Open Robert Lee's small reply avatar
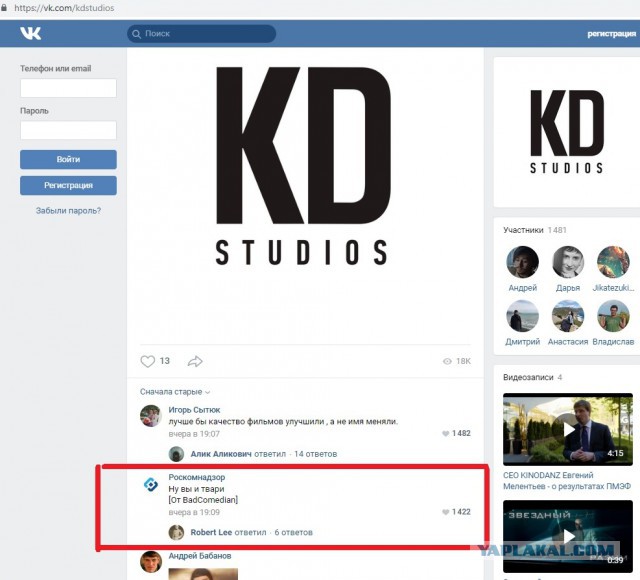 [176, 532]
